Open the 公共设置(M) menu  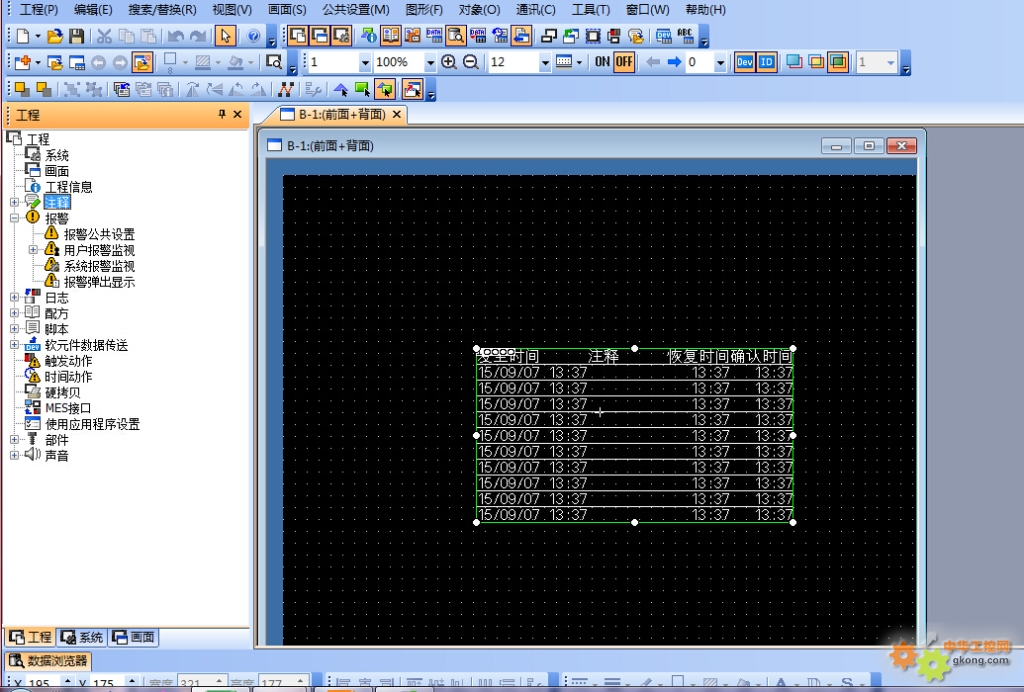355,10
